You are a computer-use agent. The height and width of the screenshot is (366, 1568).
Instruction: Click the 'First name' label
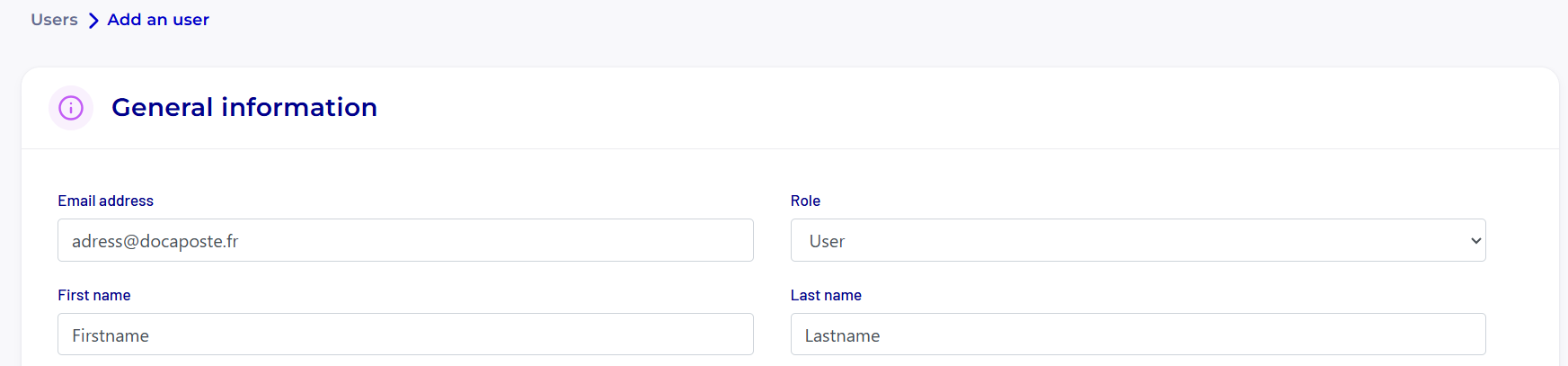(x=94, y=295)
